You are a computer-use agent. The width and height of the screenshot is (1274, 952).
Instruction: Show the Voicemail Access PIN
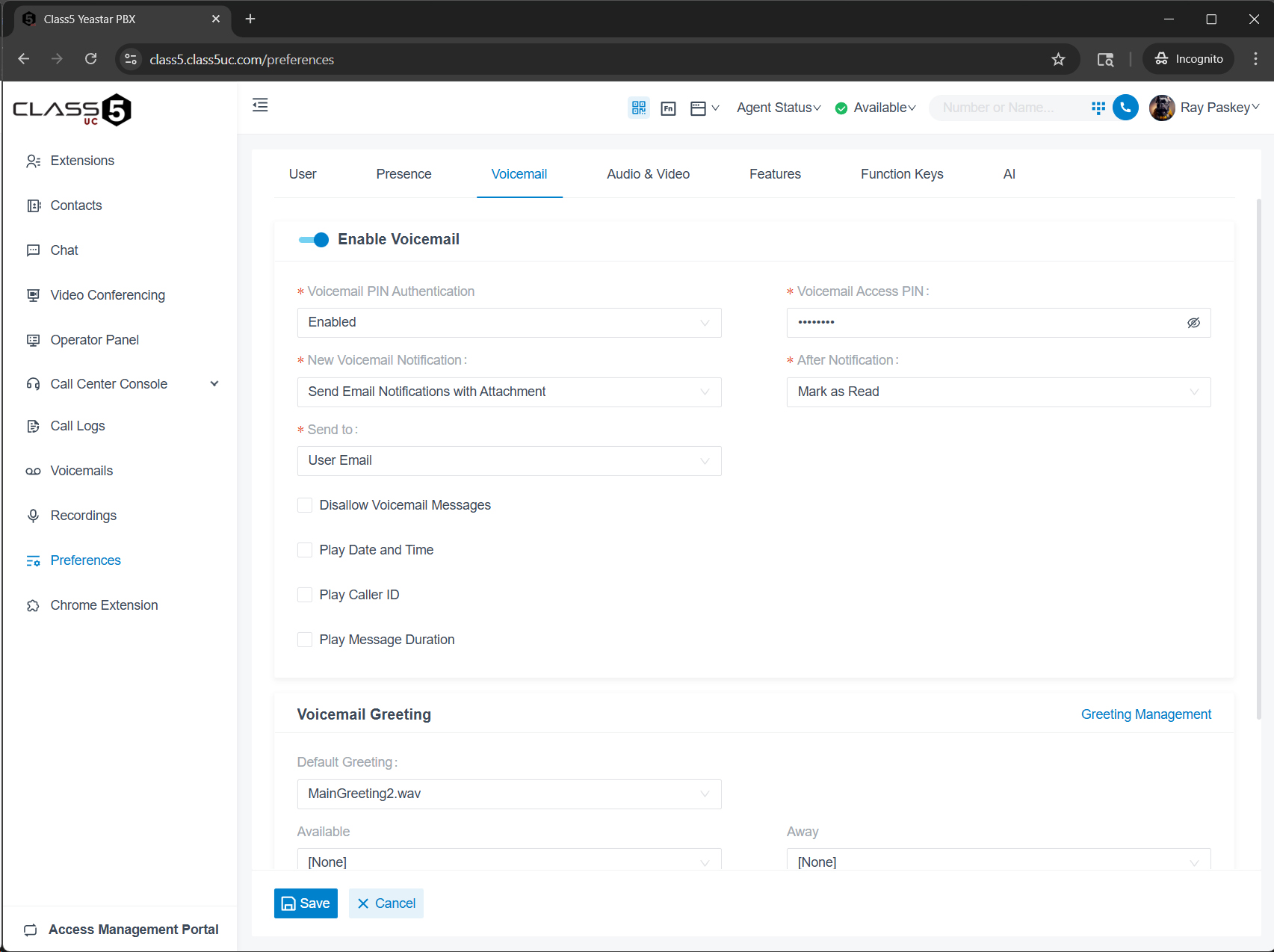(1193, 323)
